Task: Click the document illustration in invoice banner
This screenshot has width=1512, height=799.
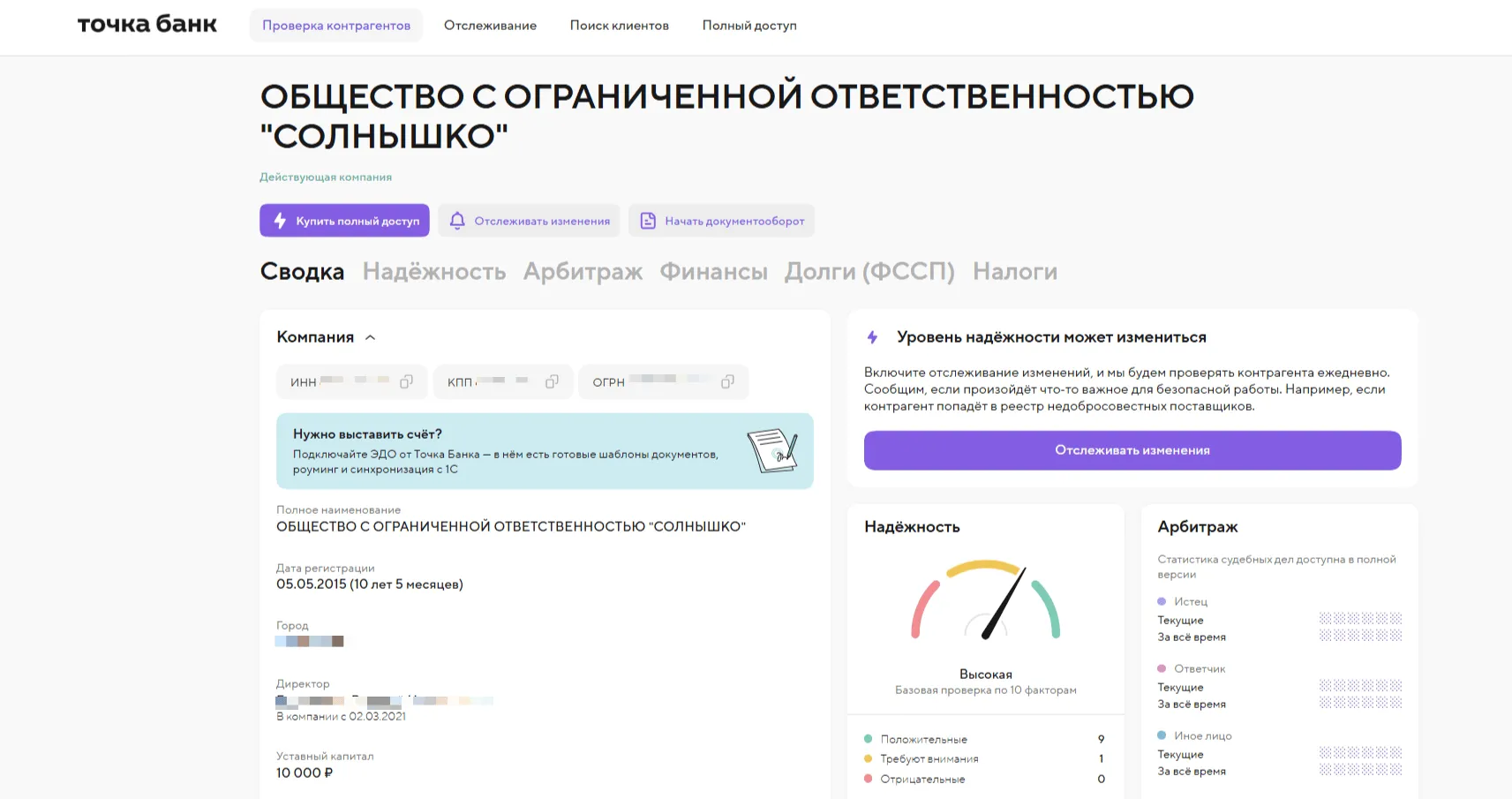Action: (x=771, y=450)
